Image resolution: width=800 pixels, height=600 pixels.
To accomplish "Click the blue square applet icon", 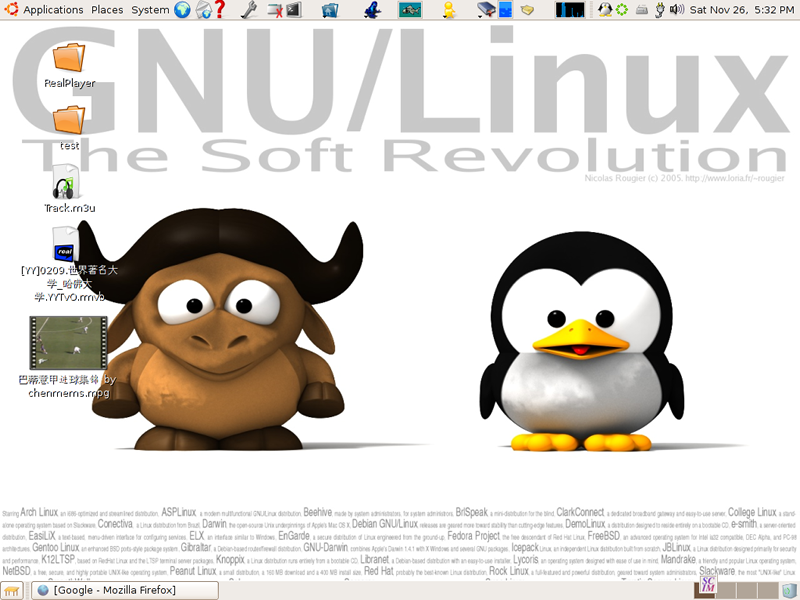I will coord(505,10).
